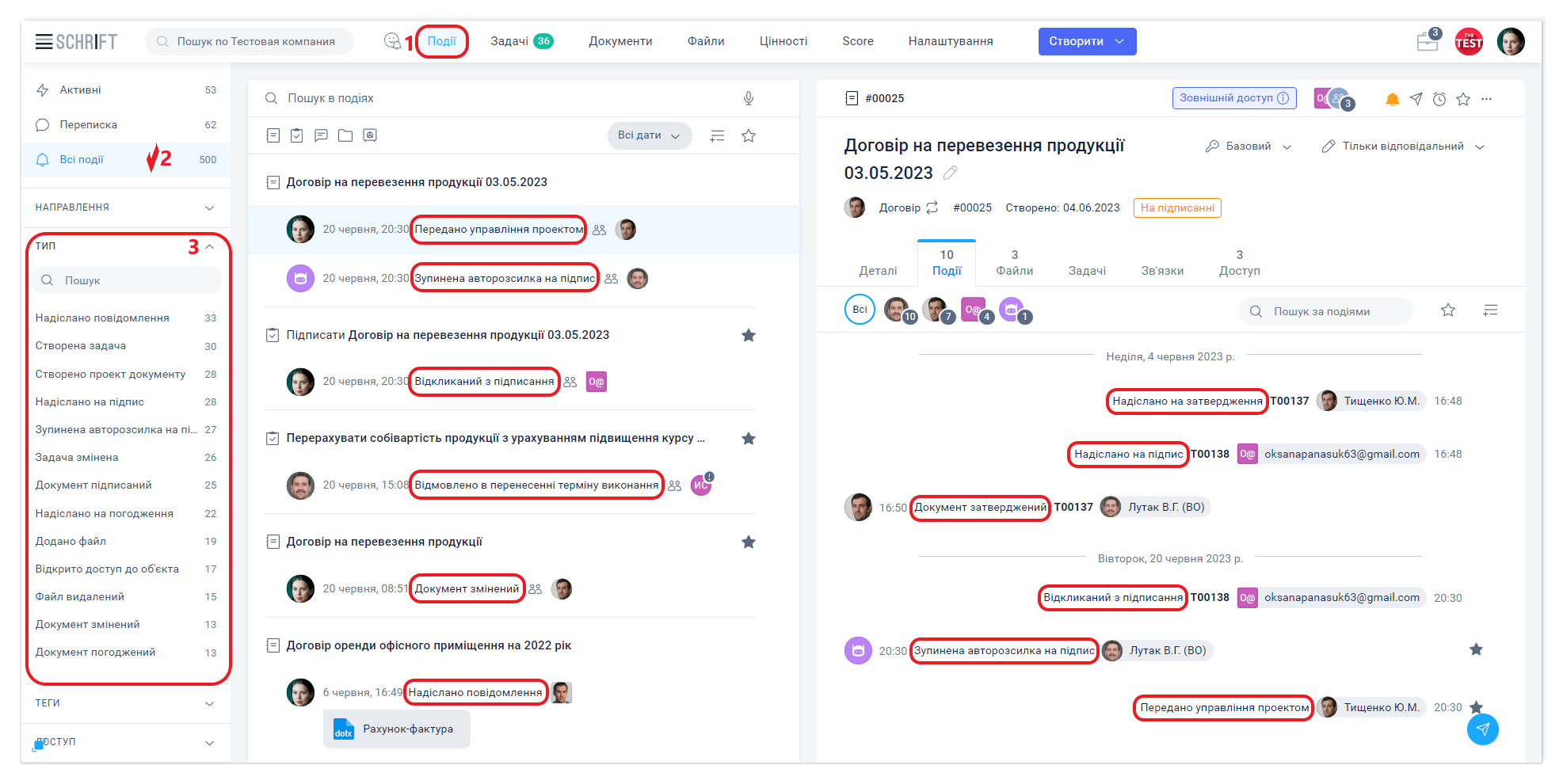
Task: Click the pencil icon to edit document title
Action: coord(951,173)
